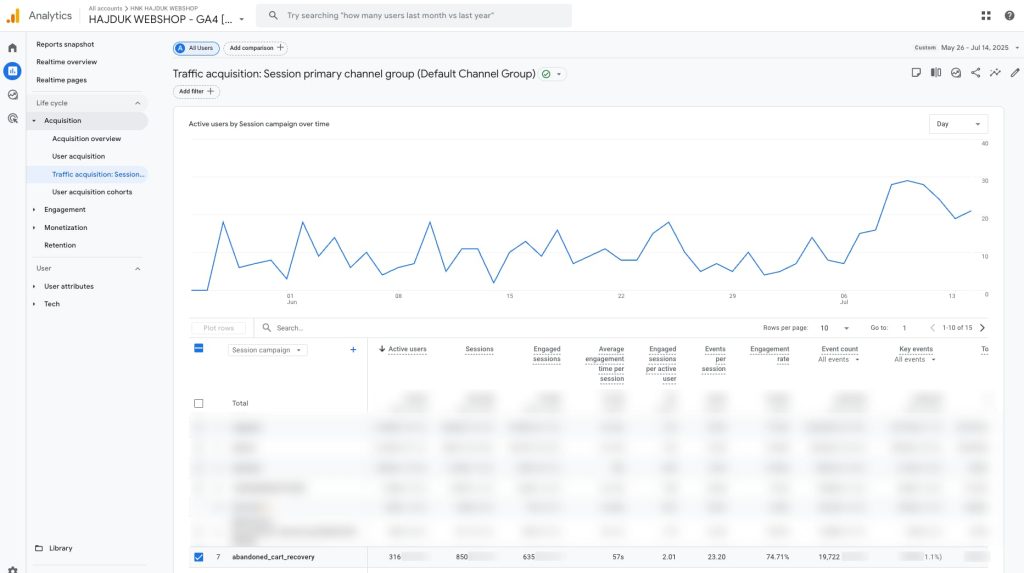The width and height of the screenshot is (1024, 573).
Task: Click the green report status check icon
Action: [x=546, y=74]
